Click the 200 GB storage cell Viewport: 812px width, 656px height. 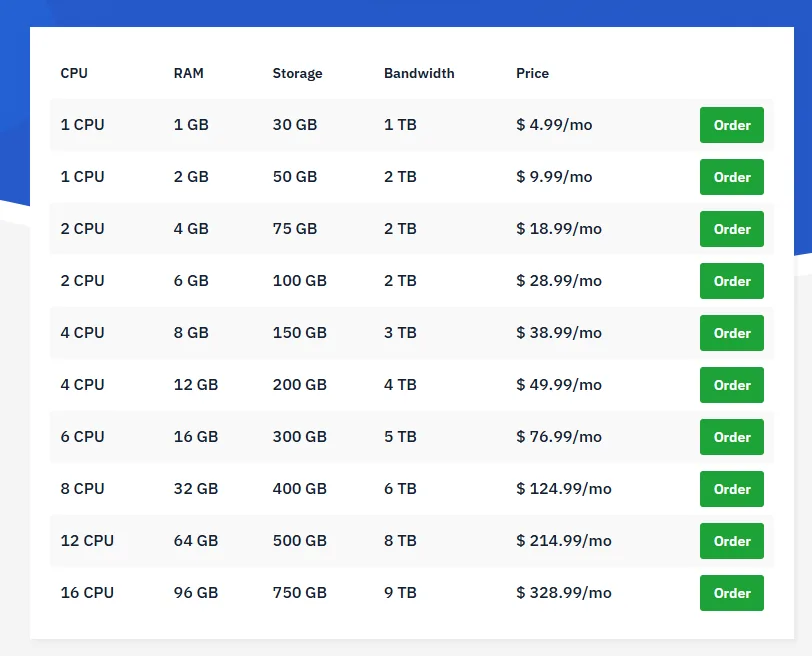[299, 385]
